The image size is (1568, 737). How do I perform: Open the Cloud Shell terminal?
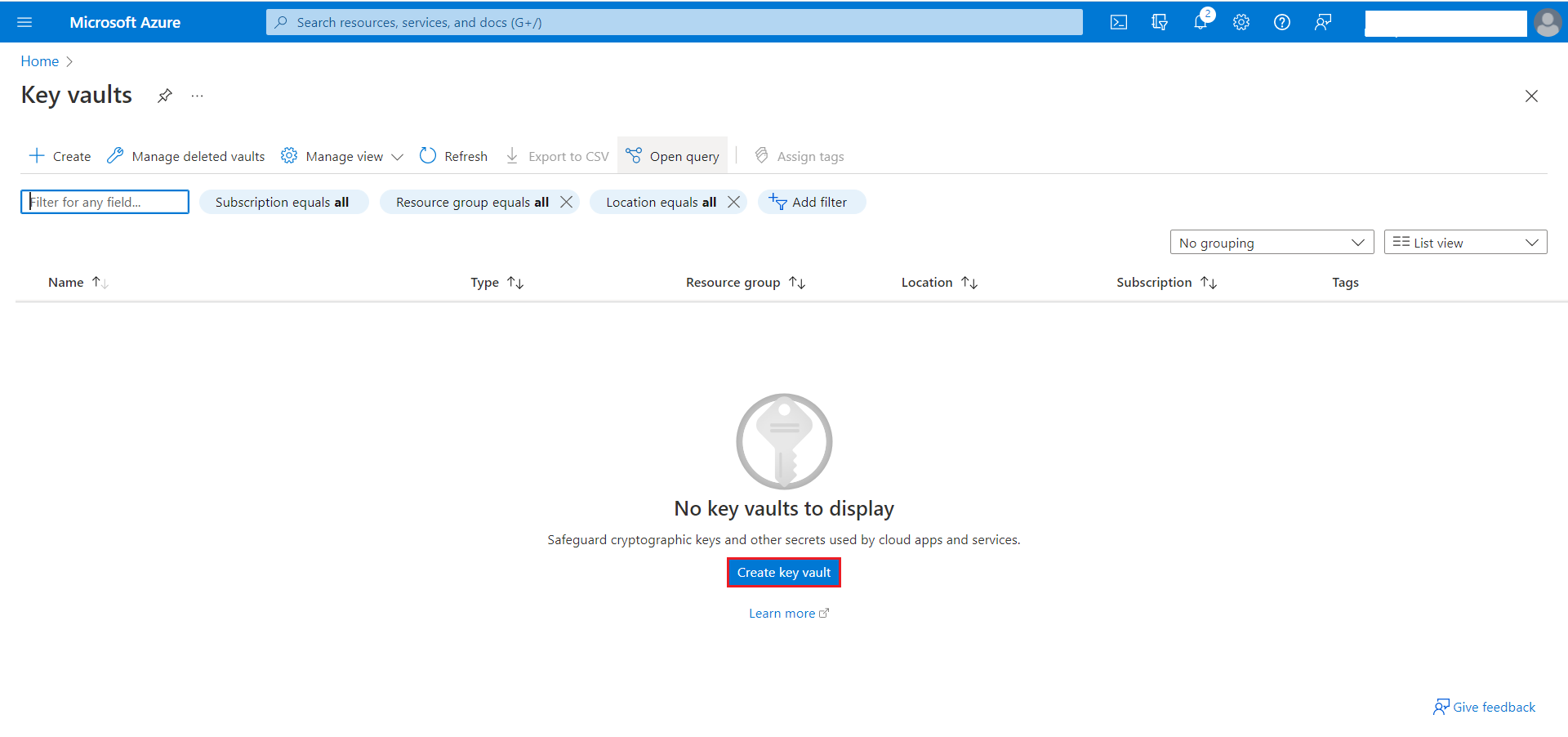(1118, 22)
